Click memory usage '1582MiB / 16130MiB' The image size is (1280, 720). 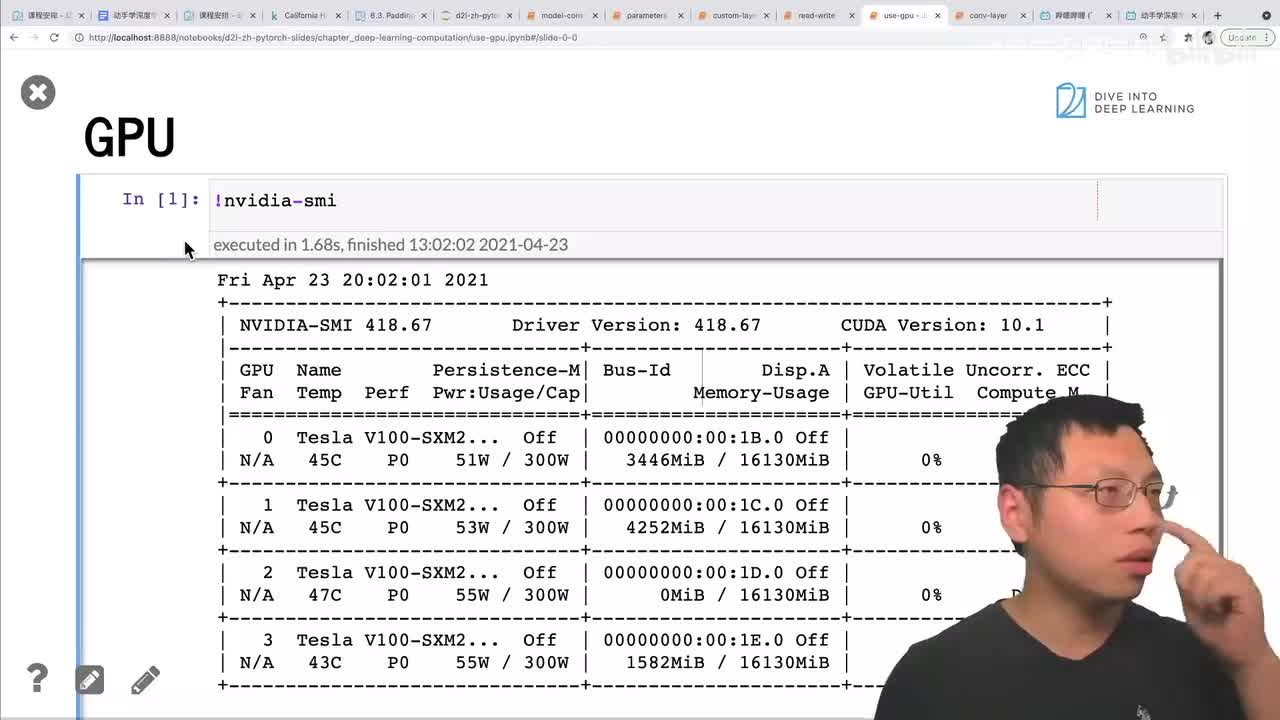[727, 662]
